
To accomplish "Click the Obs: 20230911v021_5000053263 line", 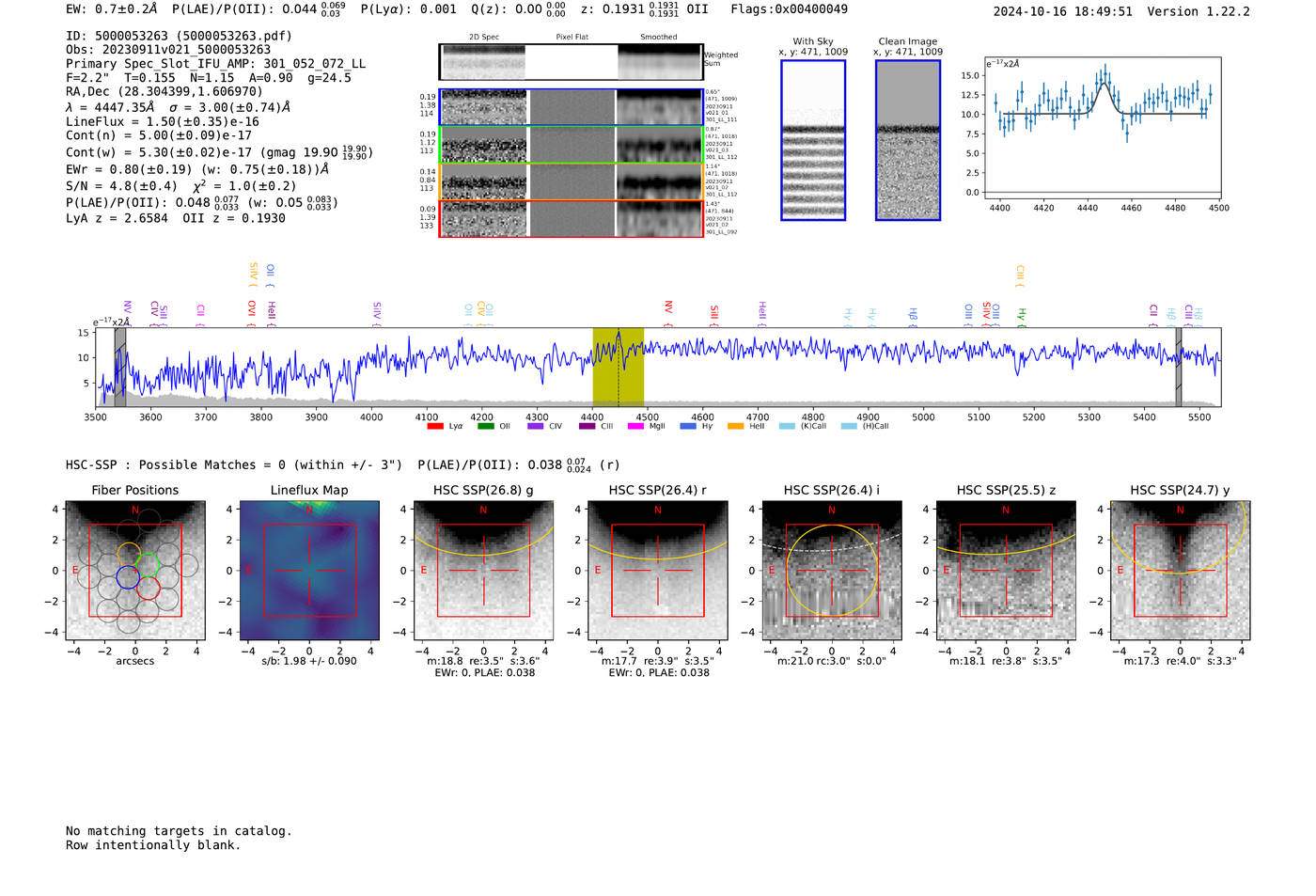I will point(168,50).
